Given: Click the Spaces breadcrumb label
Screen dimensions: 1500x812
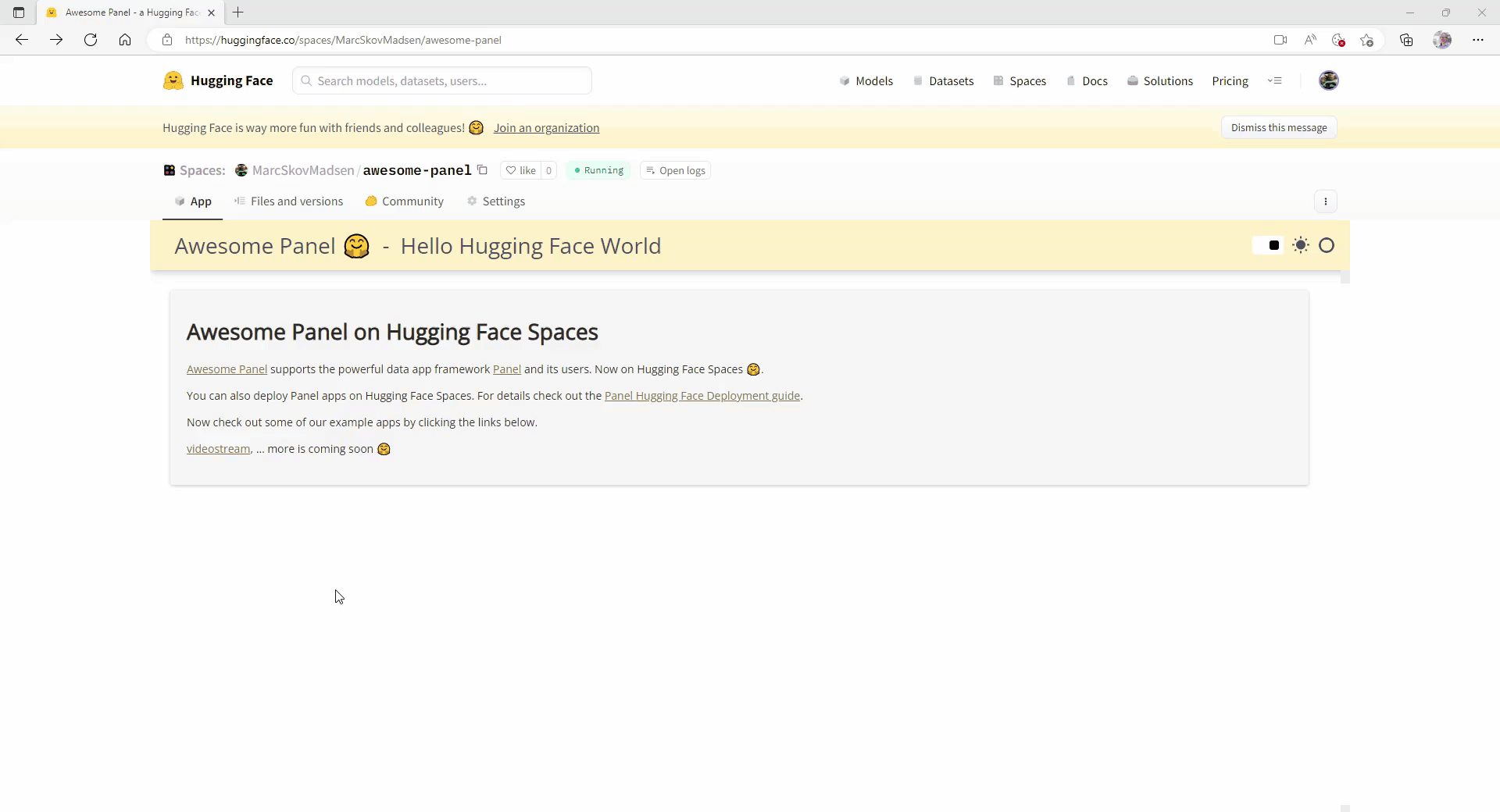Looking at the screenshot, I should 202,170.
